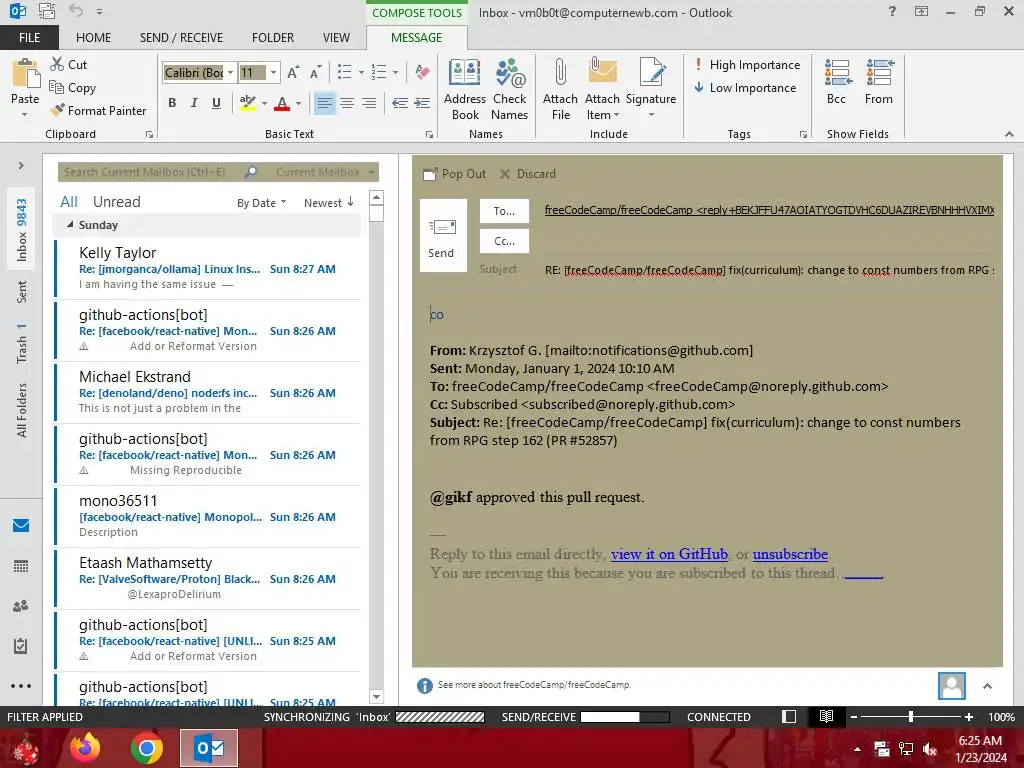Click the info icon about freeCodeCamp
The width and height of the screenshot is (1024, 768).
coord(424,686)
